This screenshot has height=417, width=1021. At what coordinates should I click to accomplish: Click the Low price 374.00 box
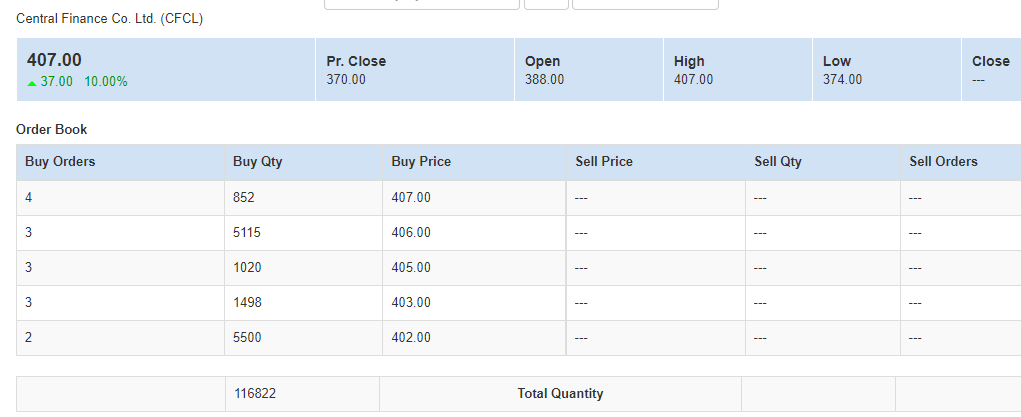pos(887,70)
